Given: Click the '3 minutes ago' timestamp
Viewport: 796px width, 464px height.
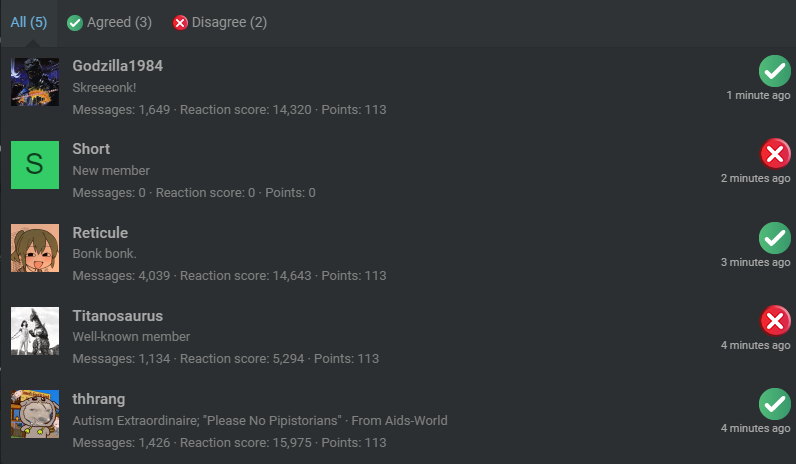Looking at the screenshot, I should tap(755, 262).
